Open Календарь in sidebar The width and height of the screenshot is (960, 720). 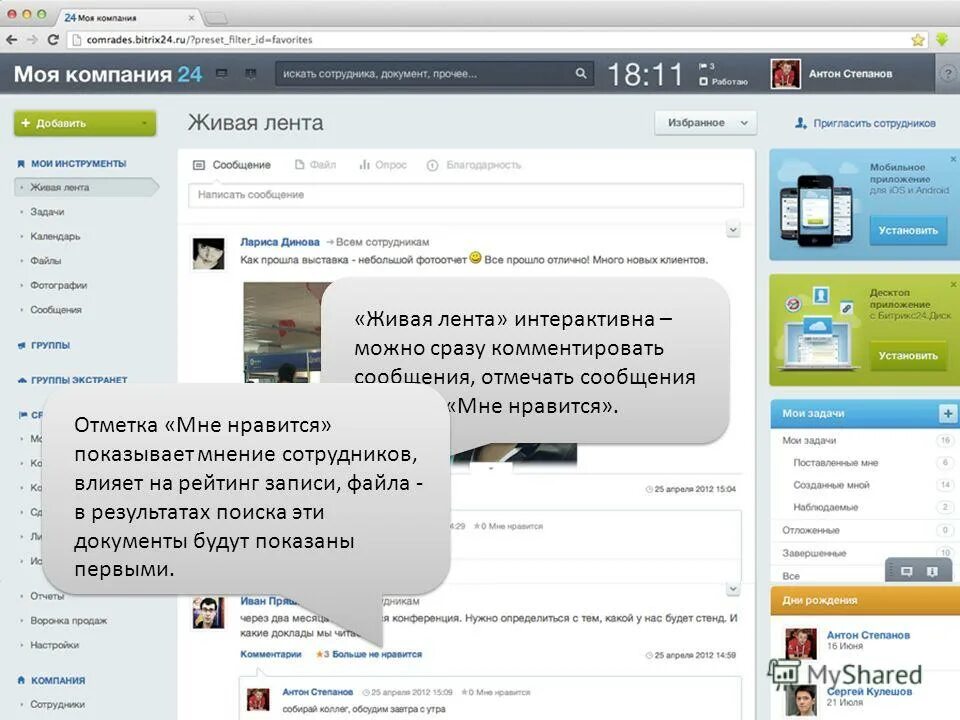pyautogui.click(x=55, y=236)
